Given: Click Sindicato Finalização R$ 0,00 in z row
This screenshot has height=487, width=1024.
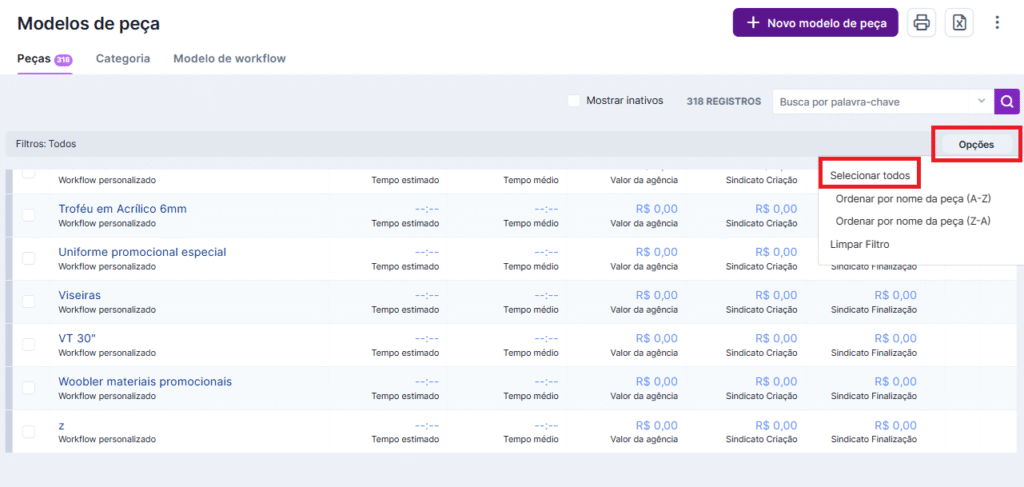Looking at the screenshot, I should pos(895,426).
